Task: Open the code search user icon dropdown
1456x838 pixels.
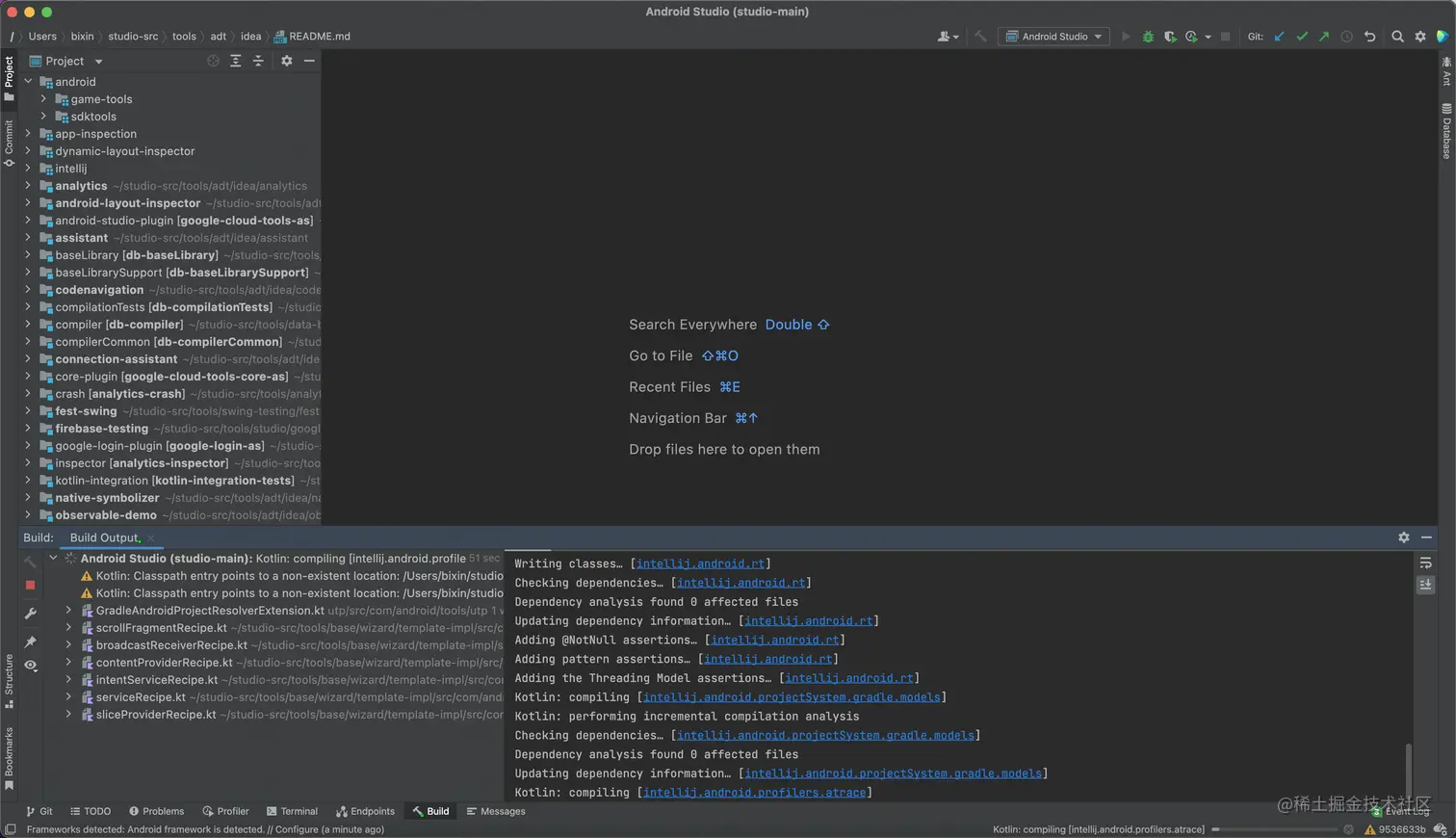Action: coord(949,37)
